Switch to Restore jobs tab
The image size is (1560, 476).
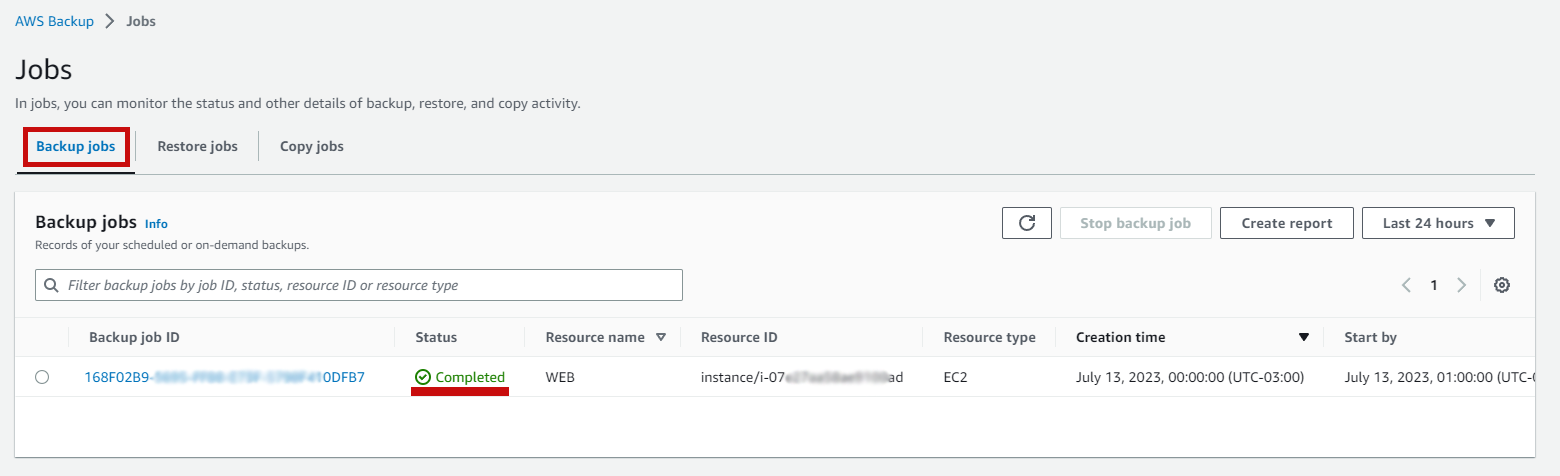coord(197,146)
